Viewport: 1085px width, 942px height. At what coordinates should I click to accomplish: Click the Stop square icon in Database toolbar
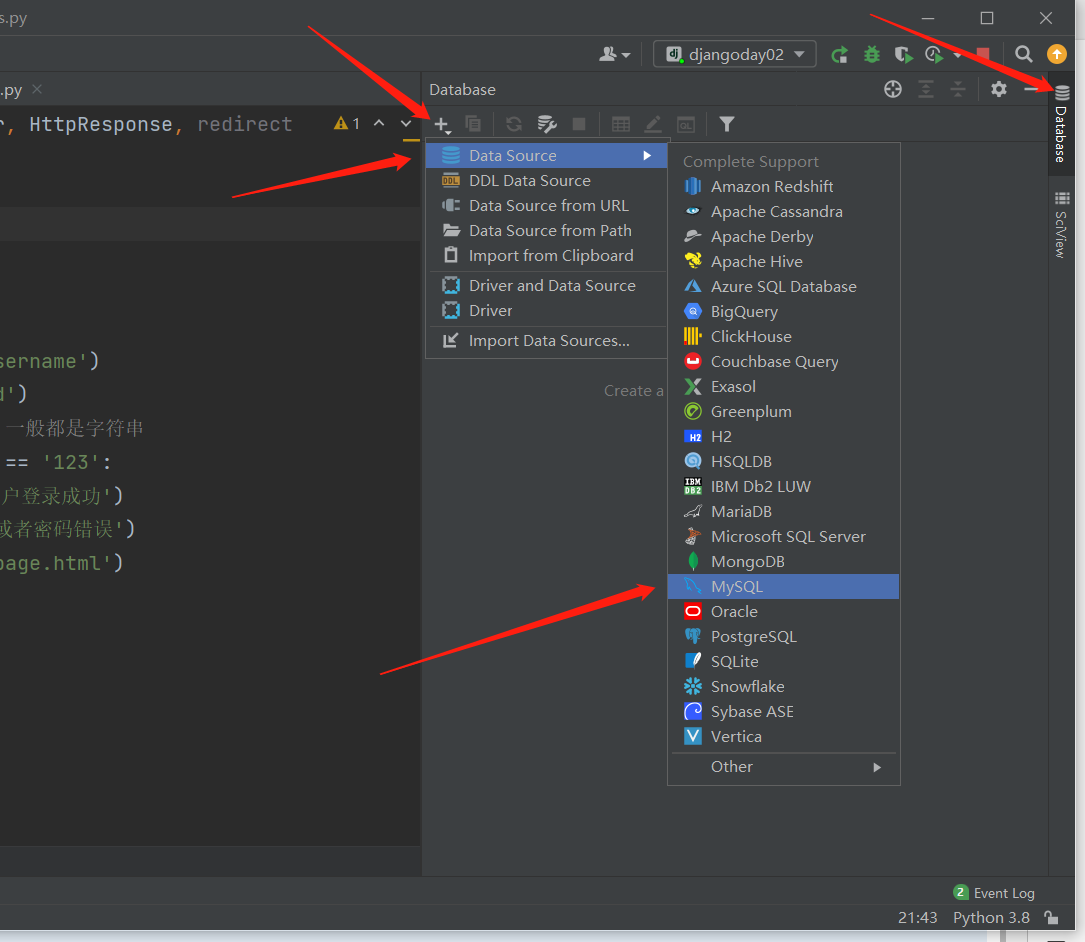point(579,124)
